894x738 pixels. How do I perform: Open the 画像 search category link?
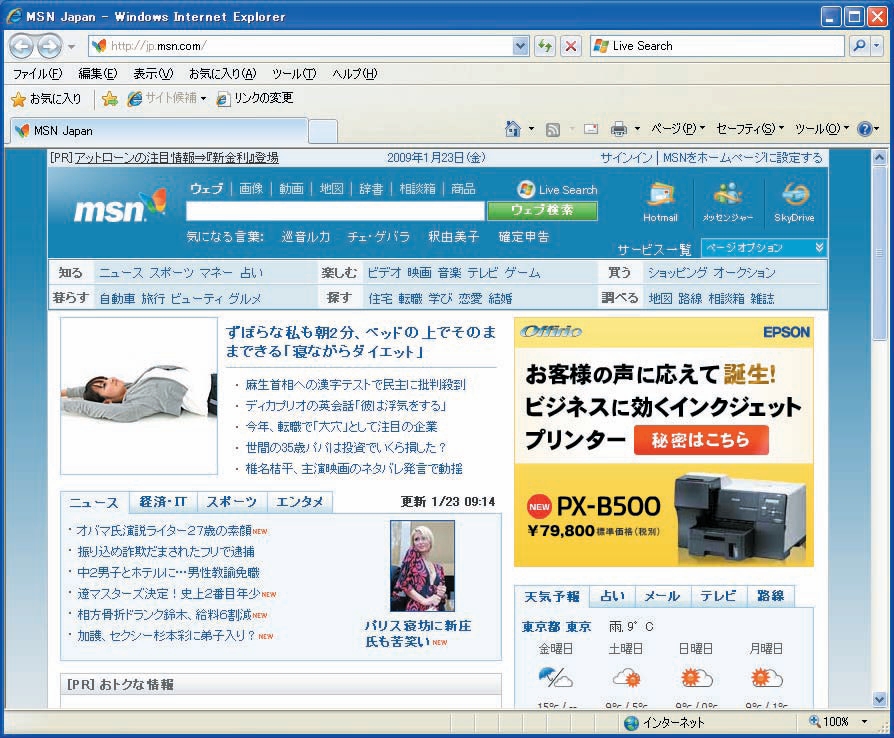pyautogui.click(x=251, y=189)
